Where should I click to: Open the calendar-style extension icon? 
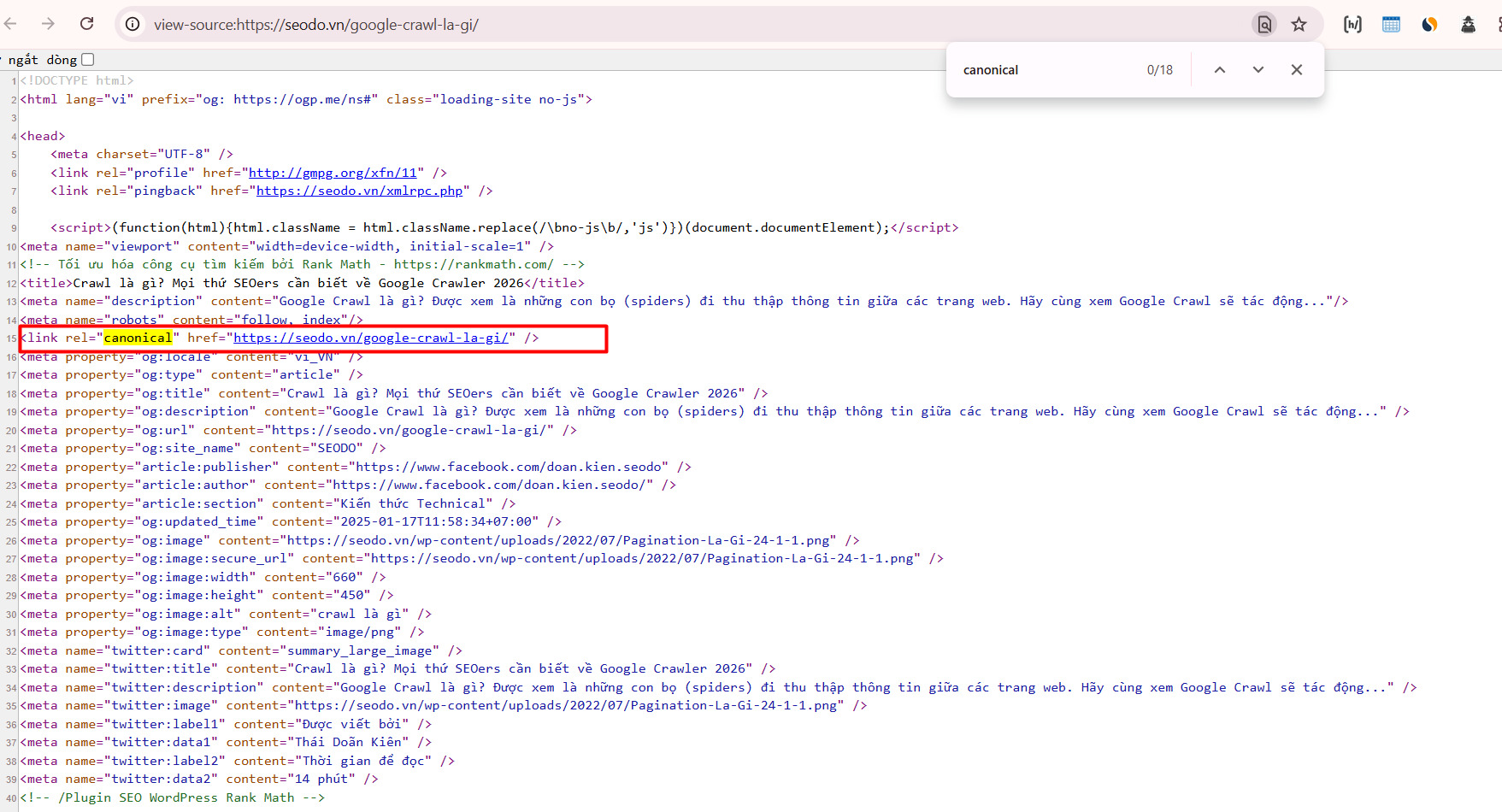(x=1391, y=24)
